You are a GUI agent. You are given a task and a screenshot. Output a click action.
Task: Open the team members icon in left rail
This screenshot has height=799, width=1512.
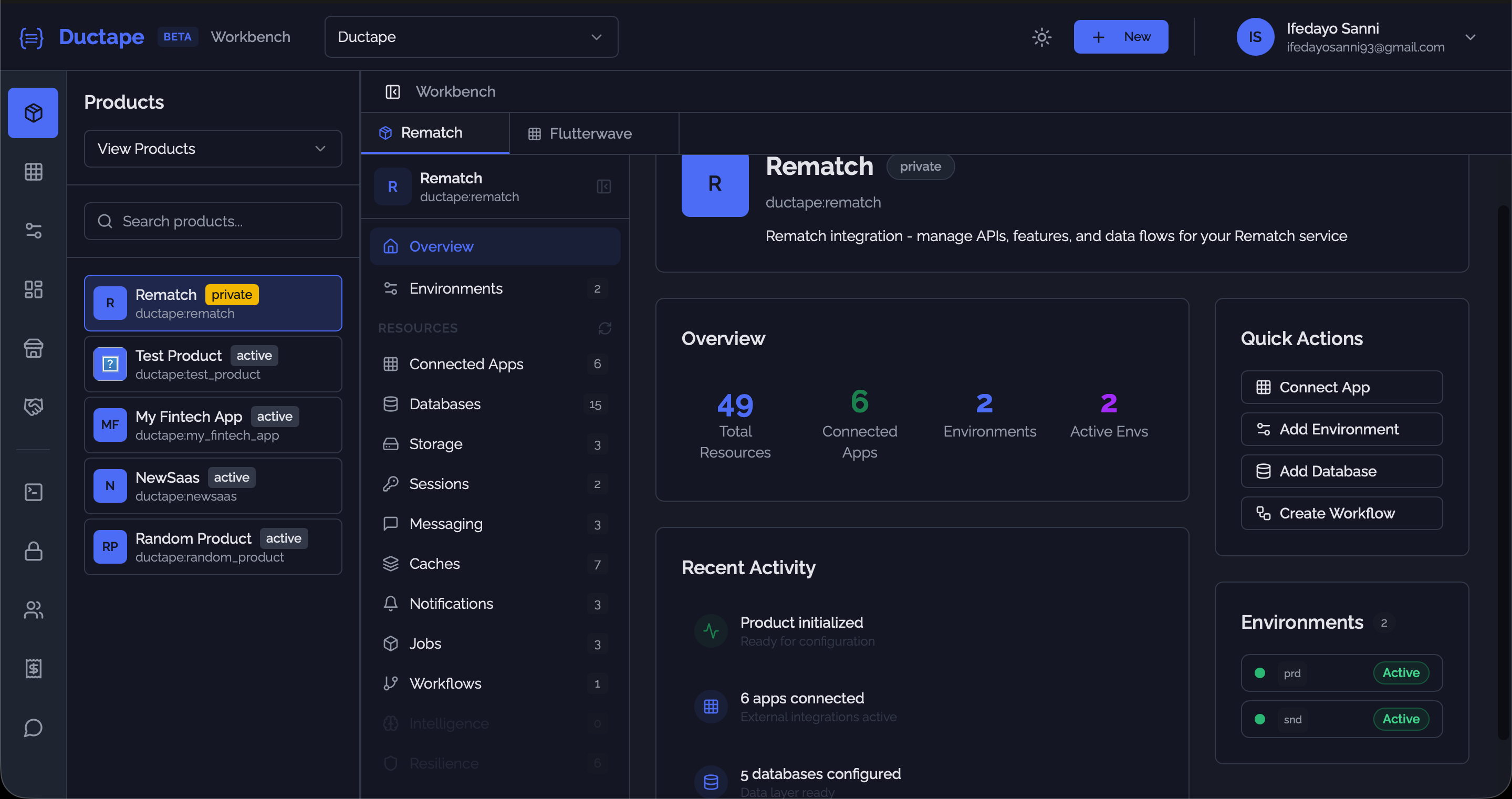[34, 610]
